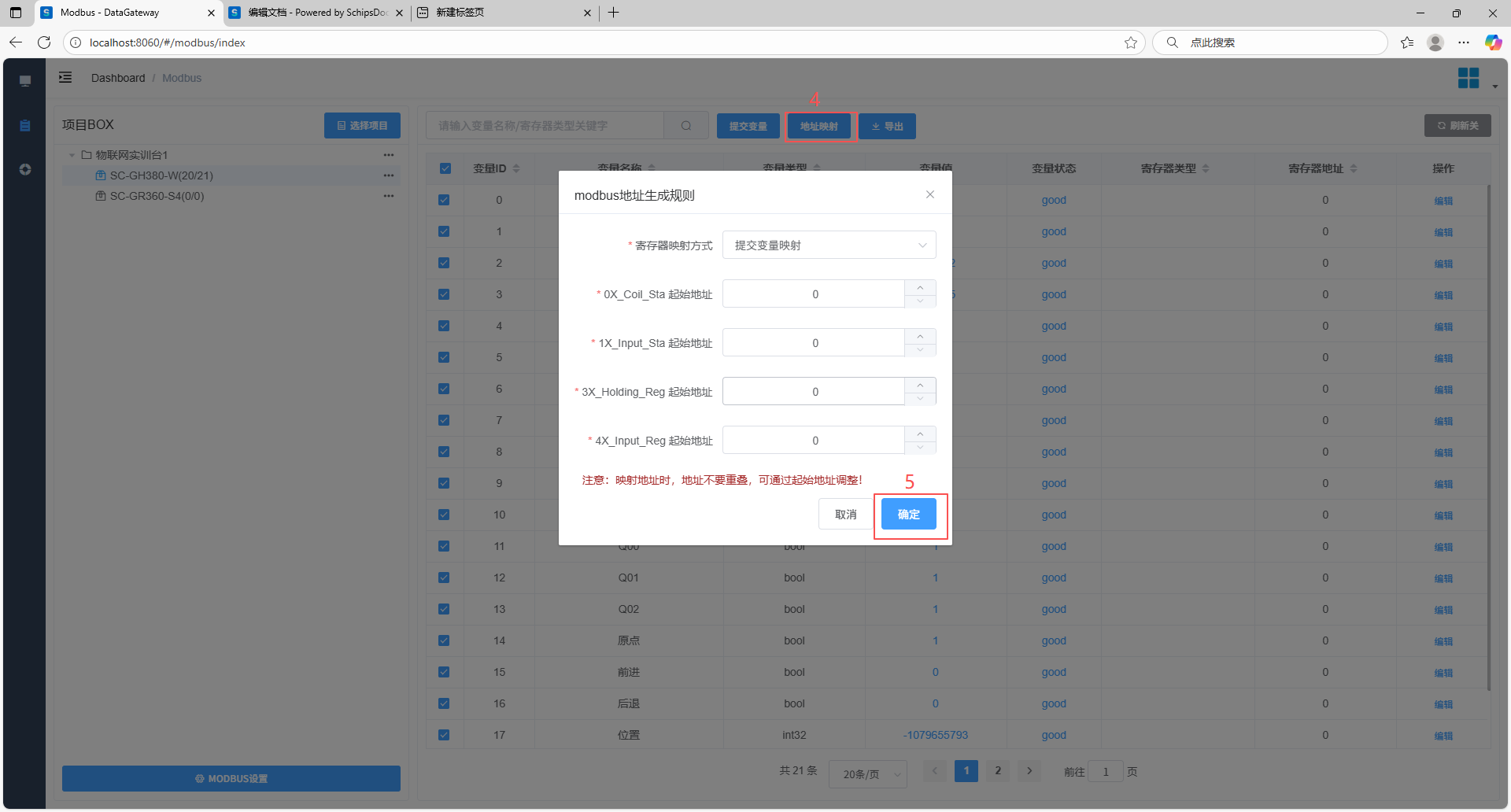This screenshot has height=812, width=1511.
Task: Open the 寄存器映射方式 dropdown
Action: [829, 245]
